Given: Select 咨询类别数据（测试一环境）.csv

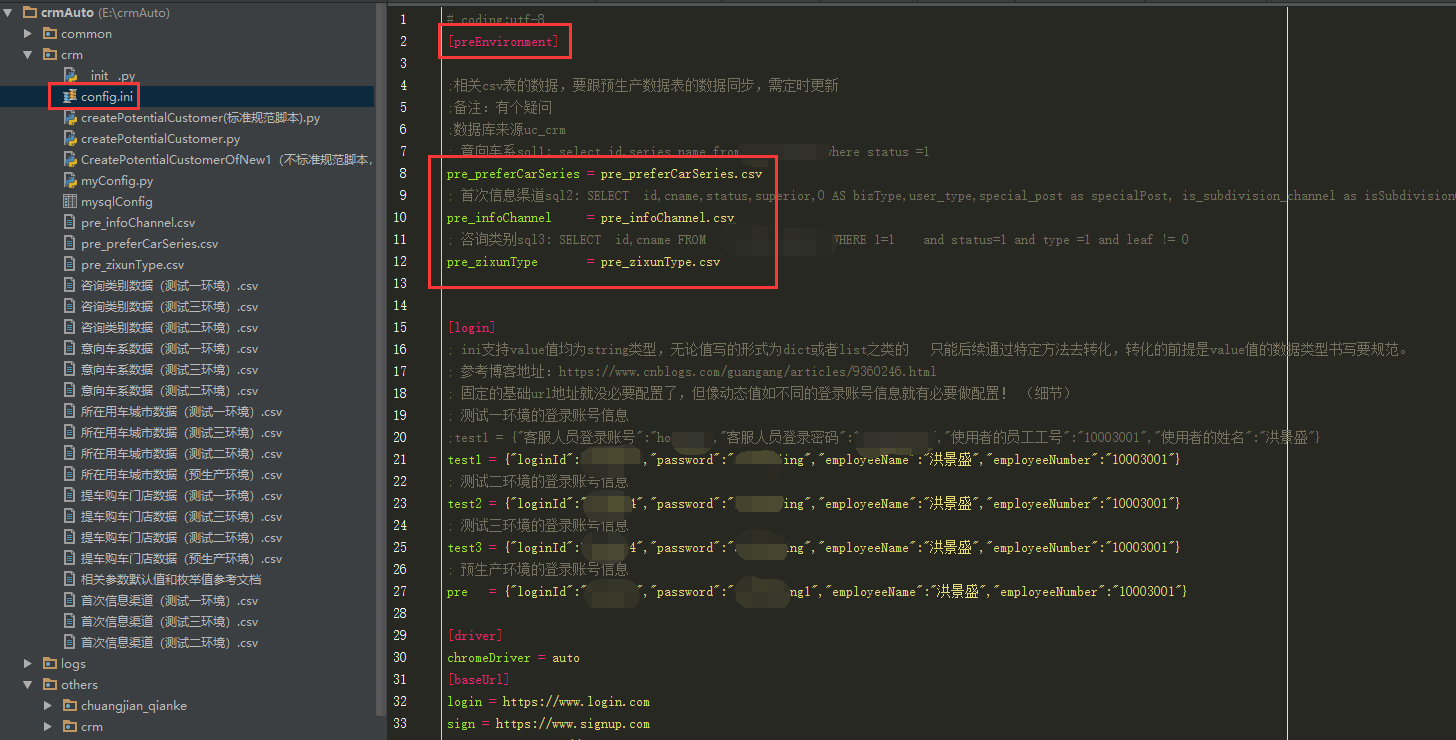Looking at the screenshot, I should [169, 286].
